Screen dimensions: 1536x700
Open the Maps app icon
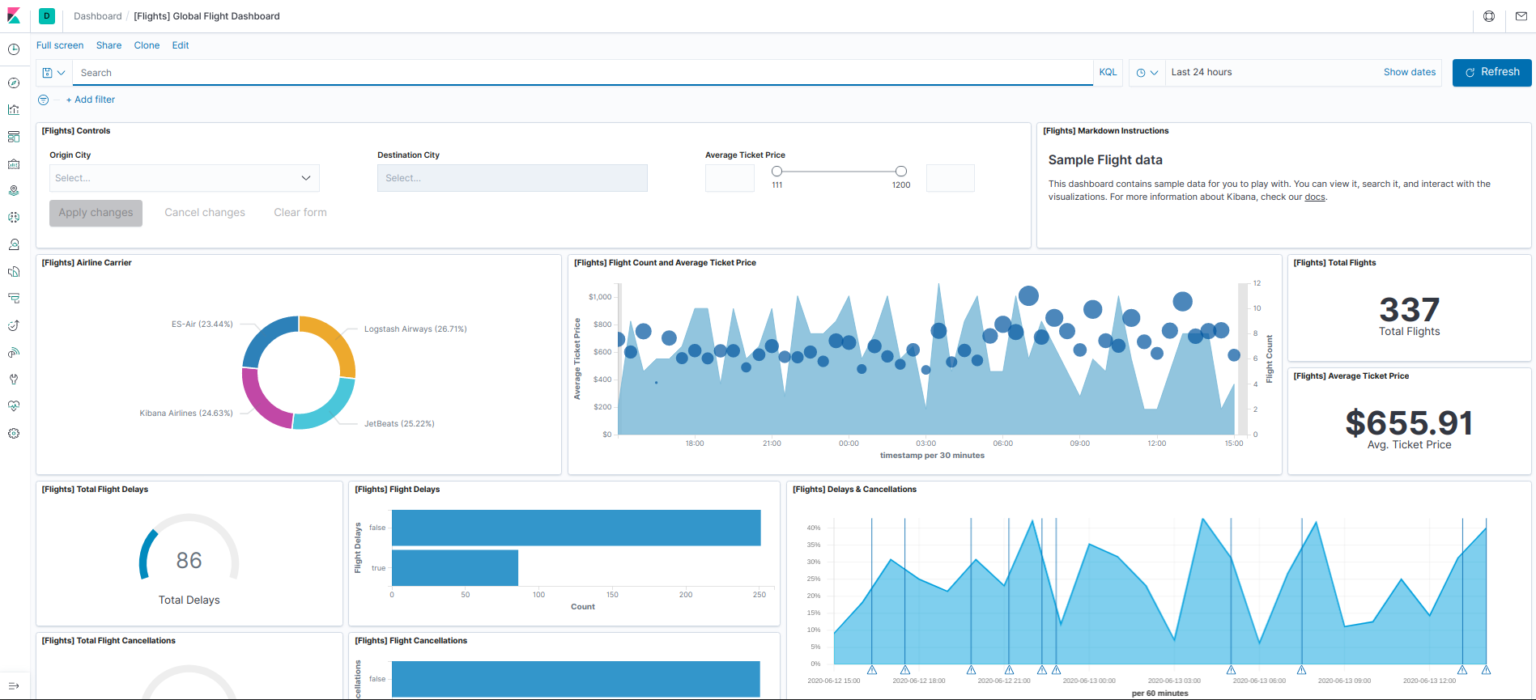(x=14, y=190)
